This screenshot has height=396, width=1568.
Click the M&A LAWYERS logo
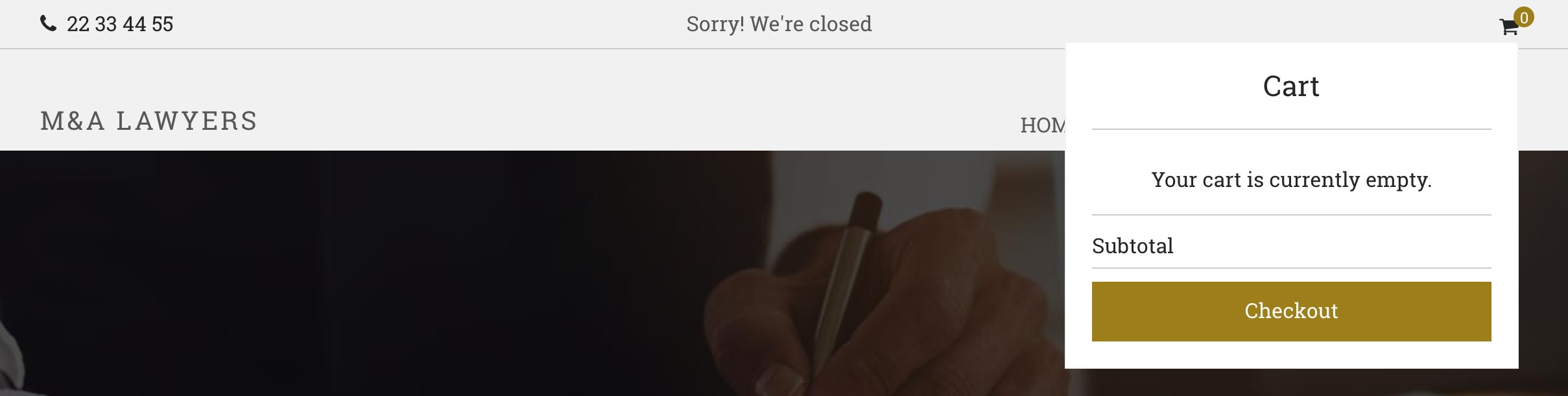click(x=149, y=121)
